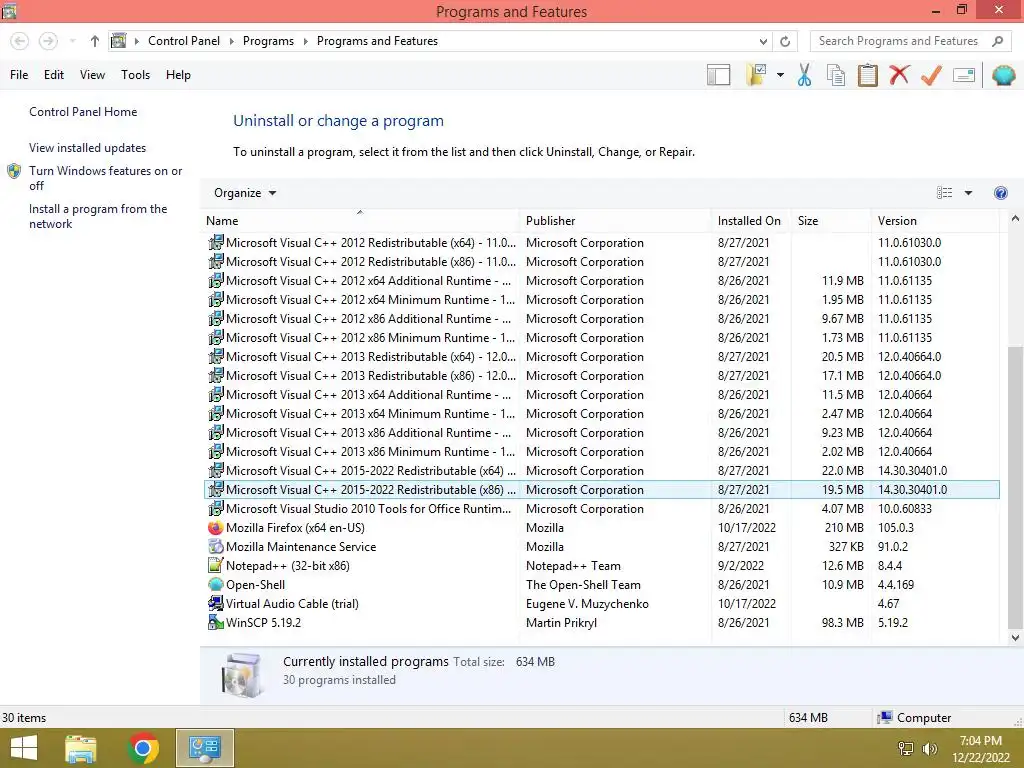Screen dimensions: 1024x768
Task: Click the Paste clipboard toolbar icon
Action: click(x=867, y=75)
